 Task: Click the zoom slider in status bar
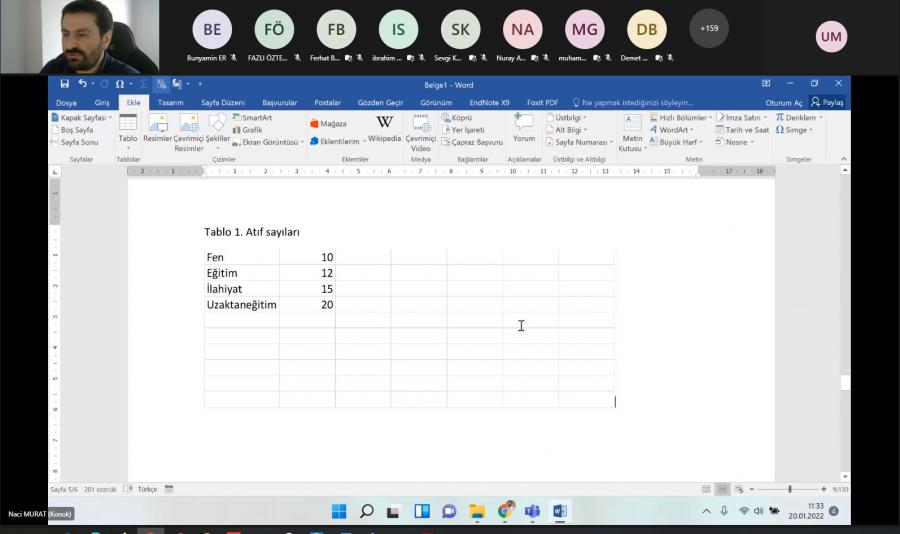pos(790,489)
